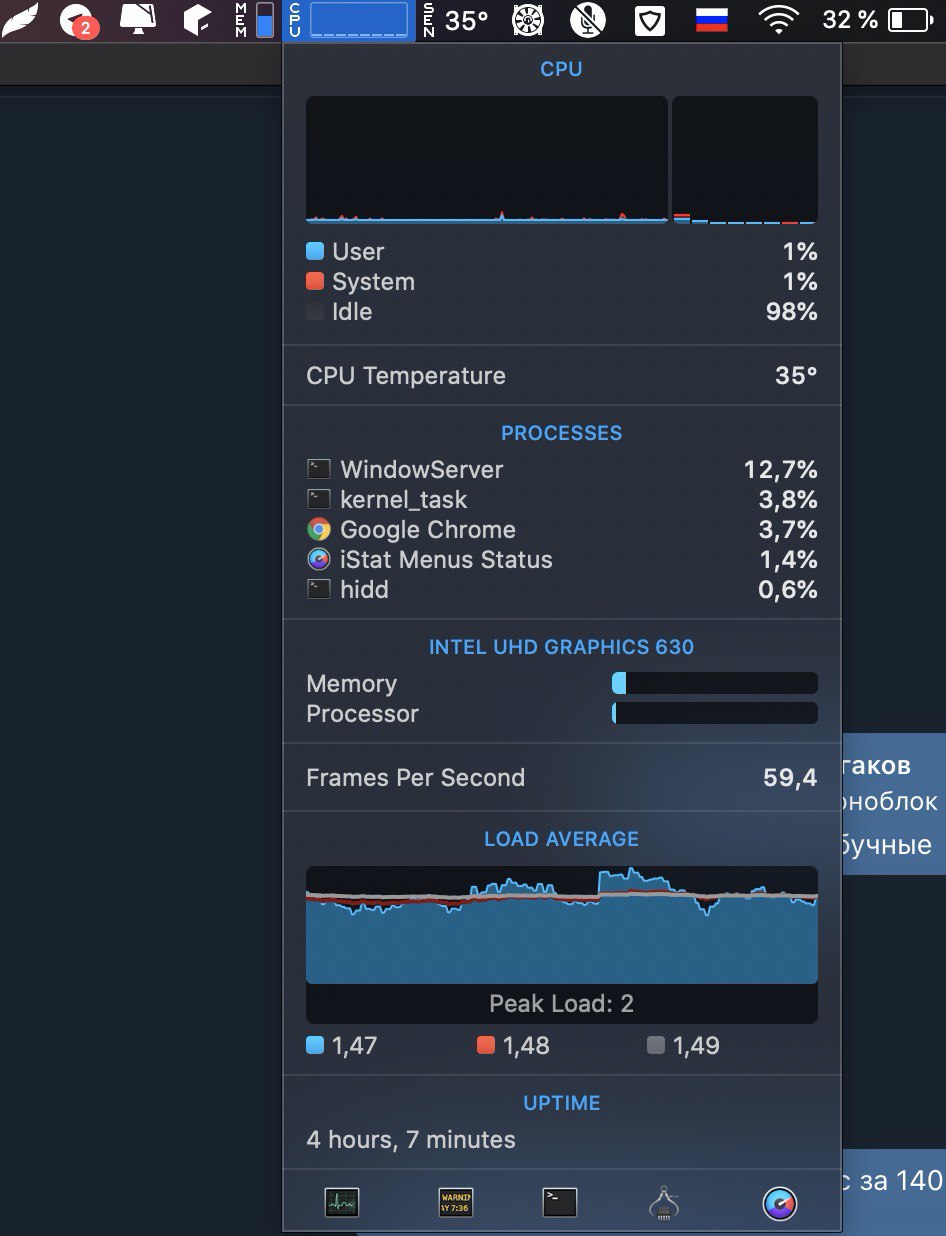This screenshot has width=946, height=1236.
Task: Select the kernel_task process row
Action: (x=562, y=499)
